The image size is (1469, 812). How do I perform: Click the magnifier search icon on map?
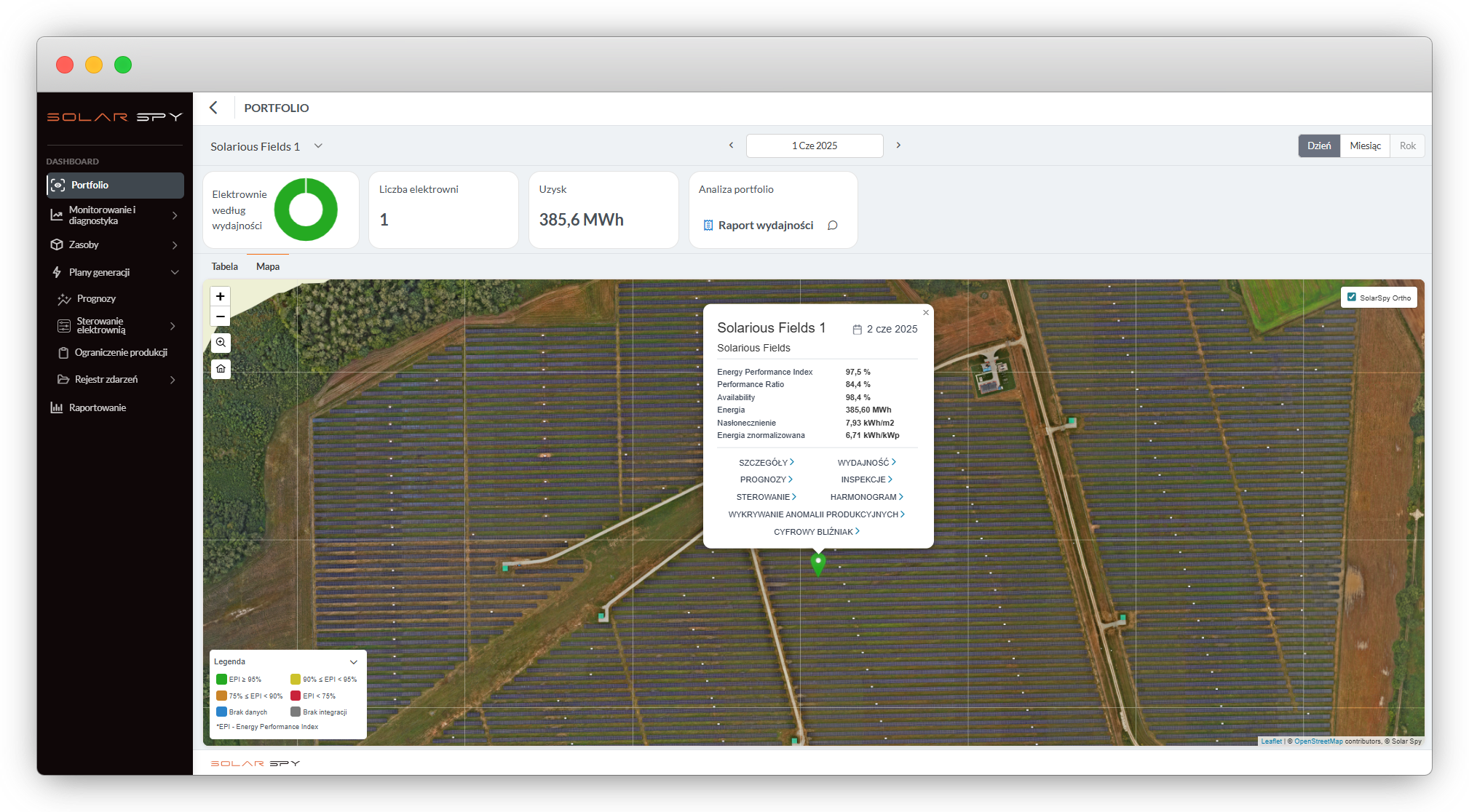221,343
